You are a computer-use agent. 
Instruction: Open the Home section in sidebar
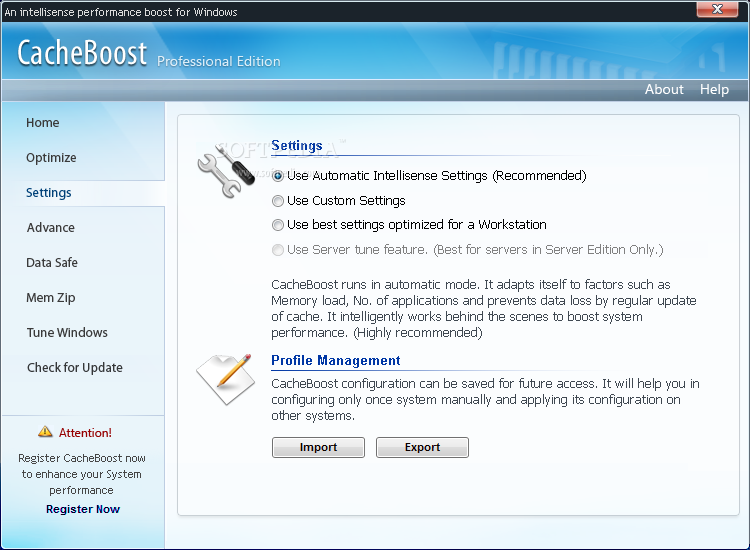coord(43,123)
